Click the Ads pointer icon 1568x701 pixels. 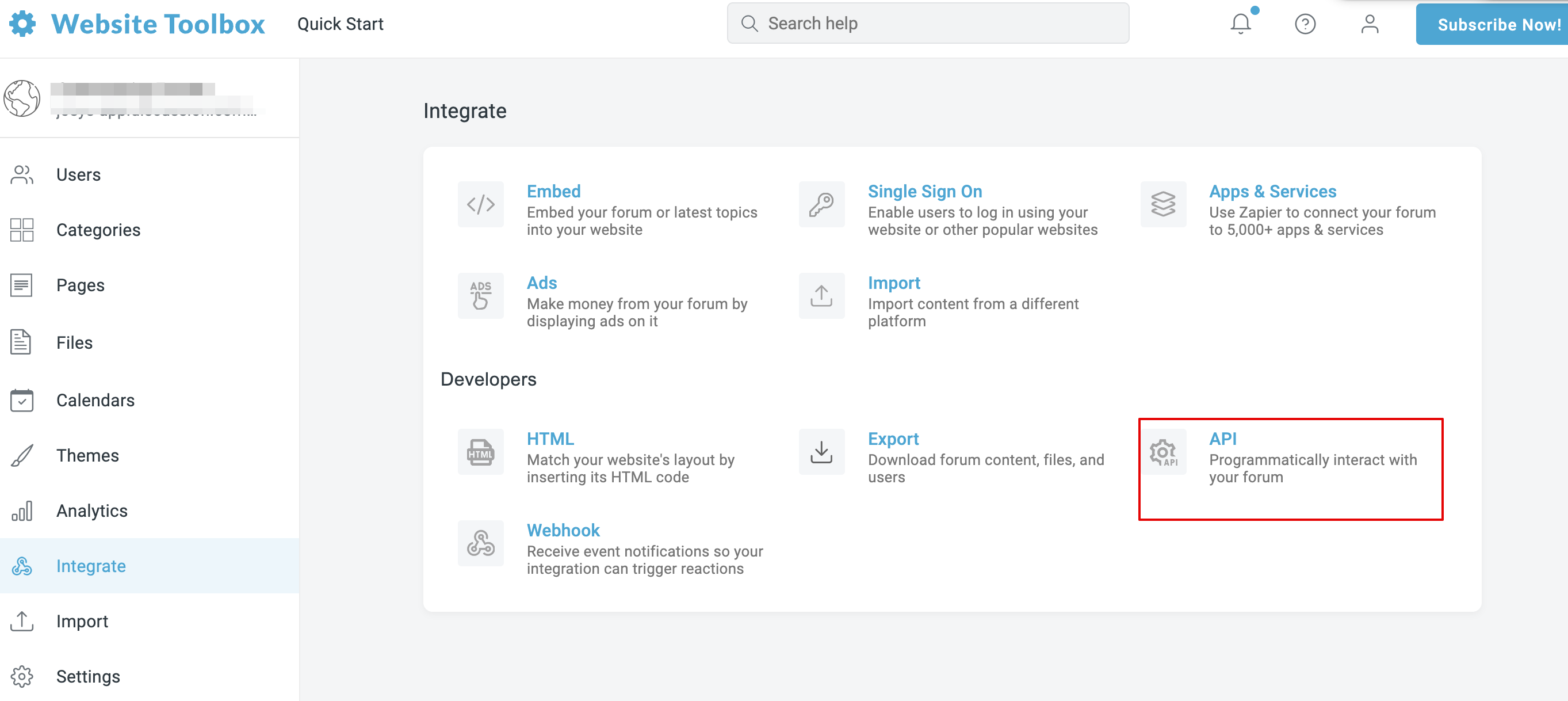coord(480,295)
